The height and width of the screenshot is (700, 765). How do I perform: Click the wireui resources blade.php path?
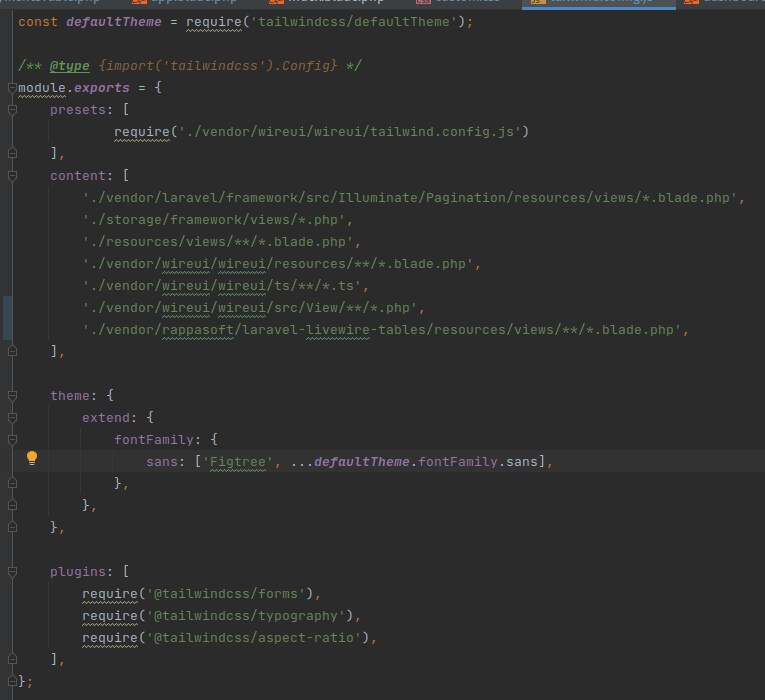(x=278, y=263)
